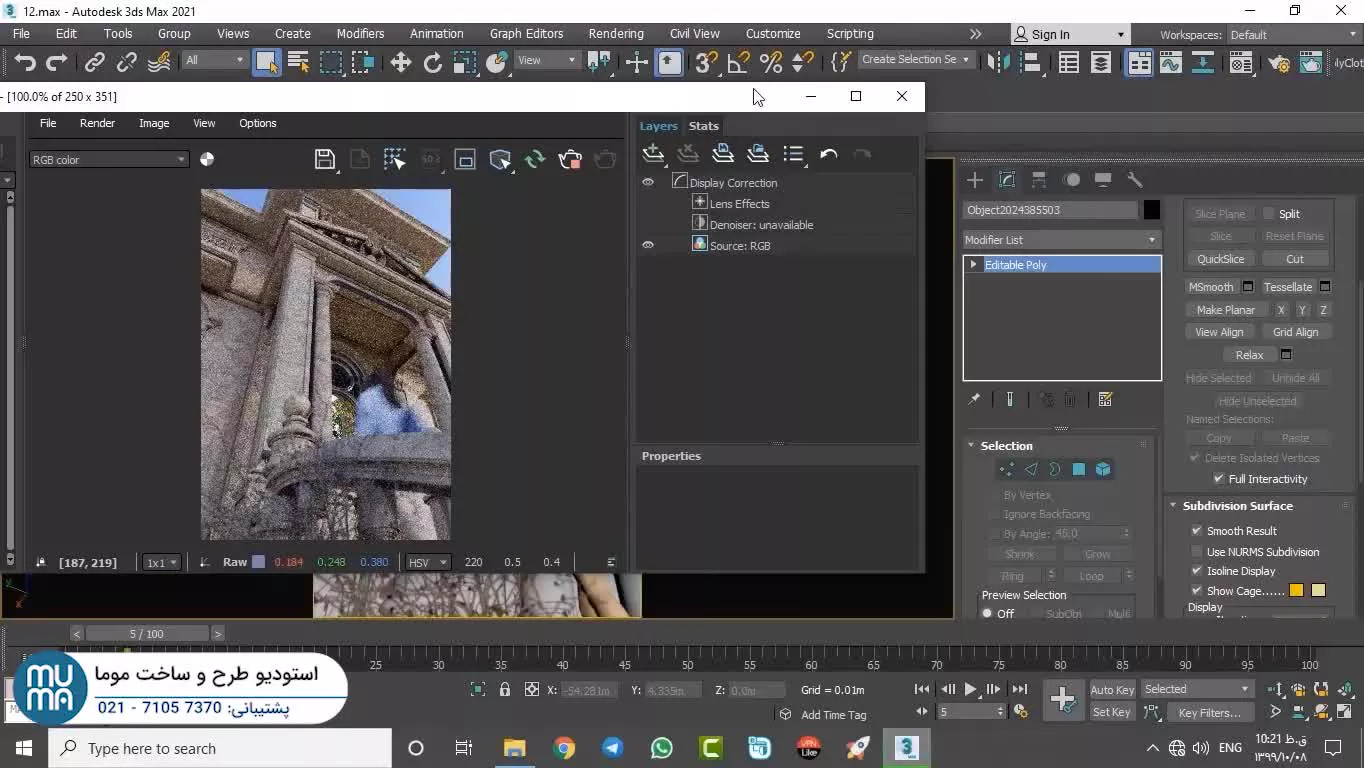Viewport: 1364px width, 768px height.
Task: Click the MSmooth button
Action: (x=1211, y=287)
